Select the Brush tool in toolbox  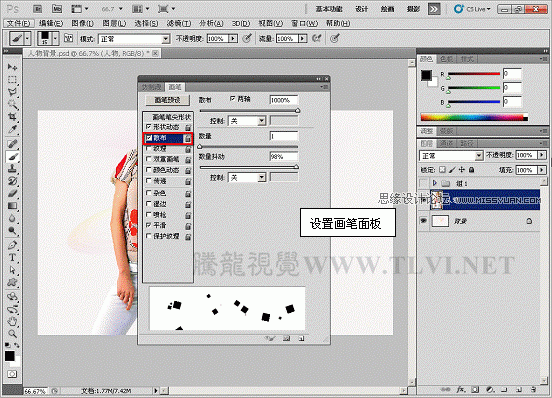click(x=12, y=157)
